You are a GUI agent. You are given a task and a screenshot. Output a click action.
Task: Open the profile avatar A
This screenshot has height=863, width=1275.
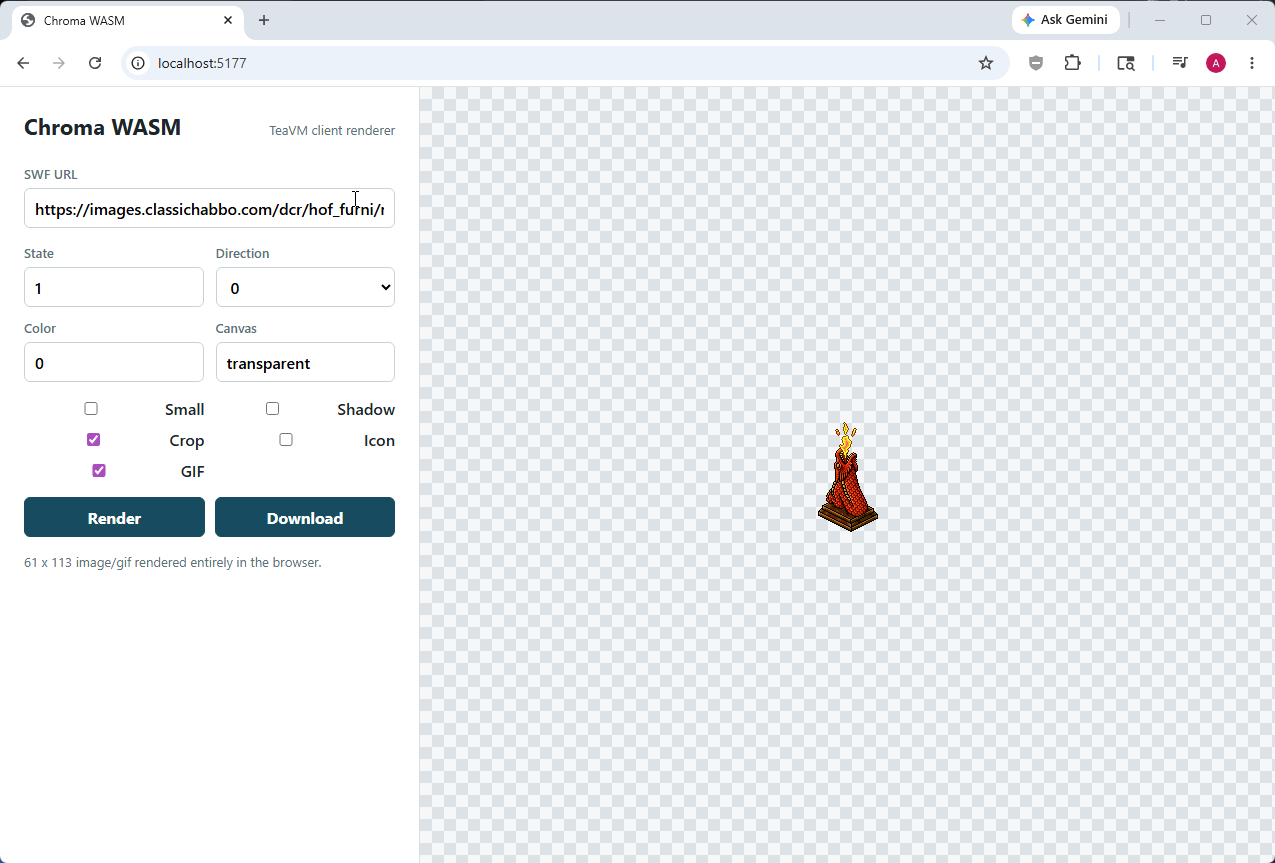pos(1216,63)
